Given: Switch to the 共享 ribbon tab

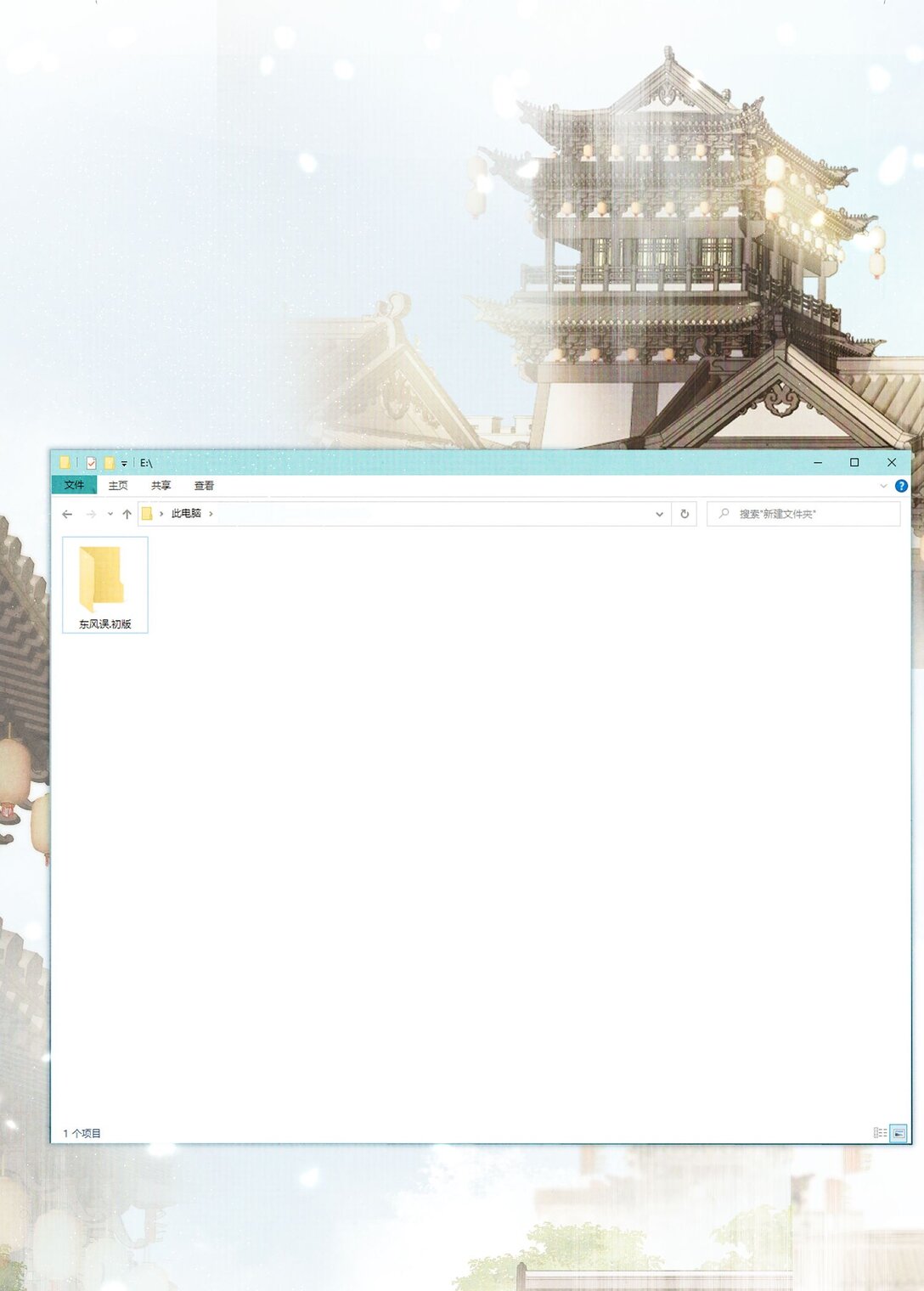Looking at the screenshot, I should [x=161, y=486].
